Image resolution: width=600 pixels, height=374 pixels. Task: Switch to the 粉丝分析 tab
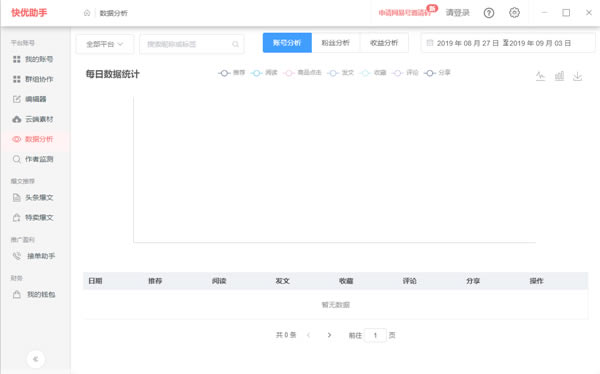point(336,43)
